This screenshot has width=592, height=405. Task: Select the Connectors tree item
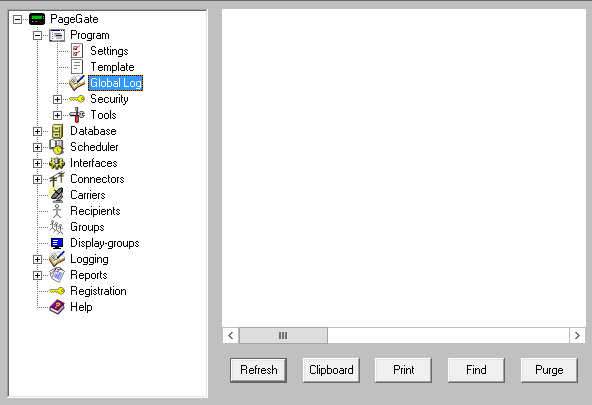[97, 179]
